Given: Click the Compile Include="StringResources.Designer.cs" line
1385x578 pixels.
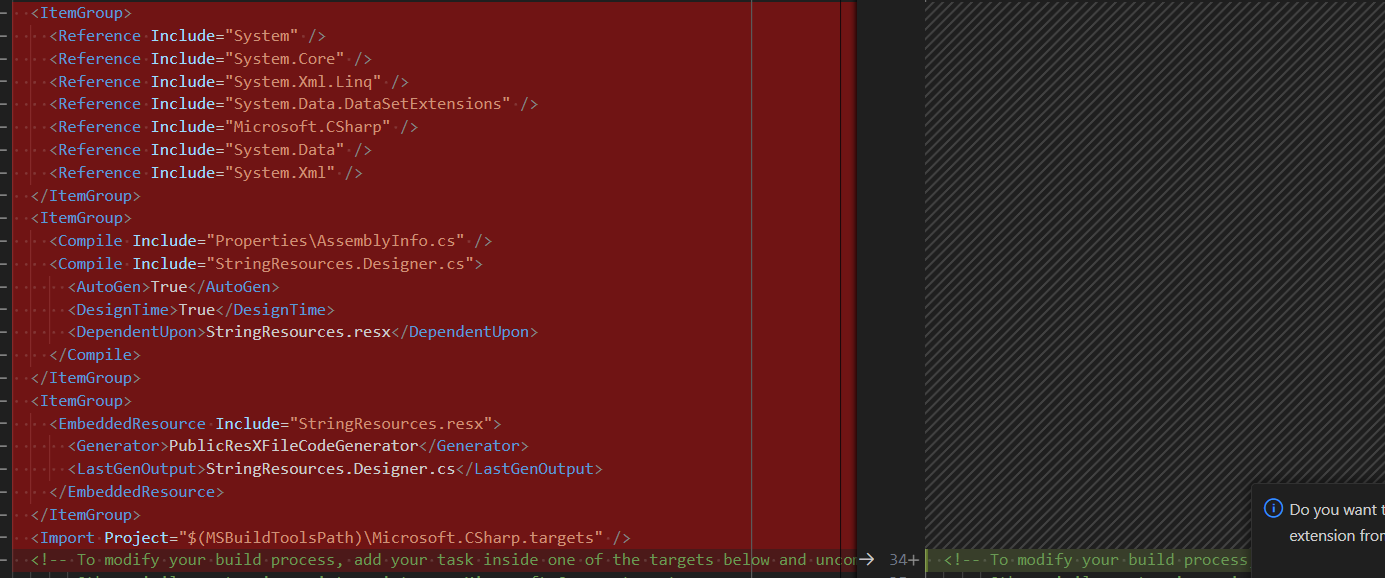Looking at the screenshot, I should click(x=266, y=264).
